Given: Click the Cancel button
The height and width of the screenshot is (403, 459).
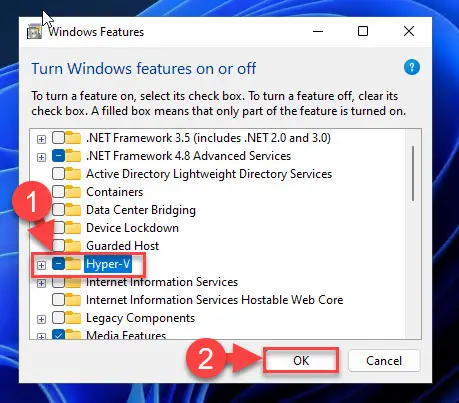Looking at the screenshot, I should (x=384, y=360).
